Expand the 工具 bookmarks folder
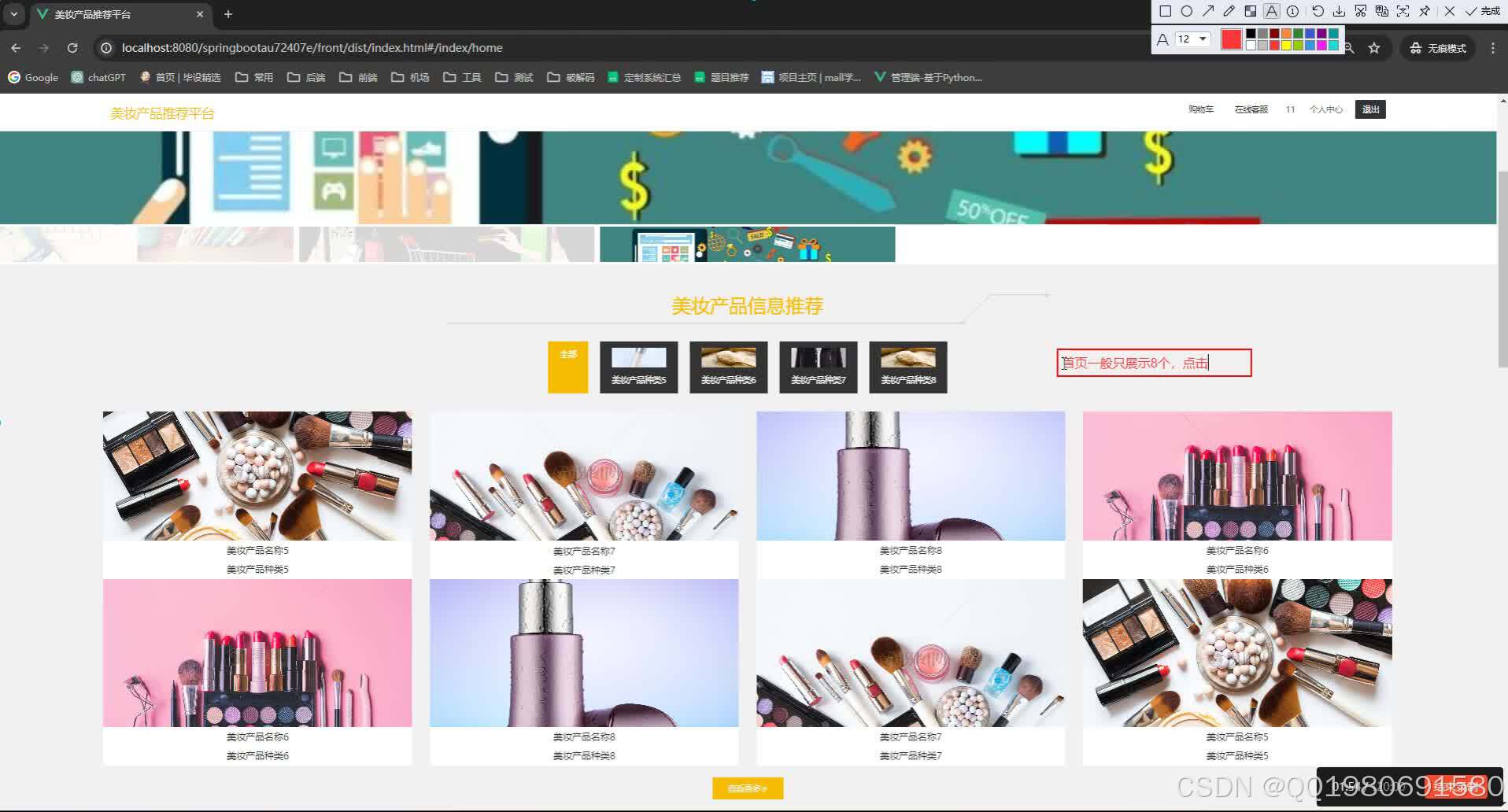 tap(462, 77)
